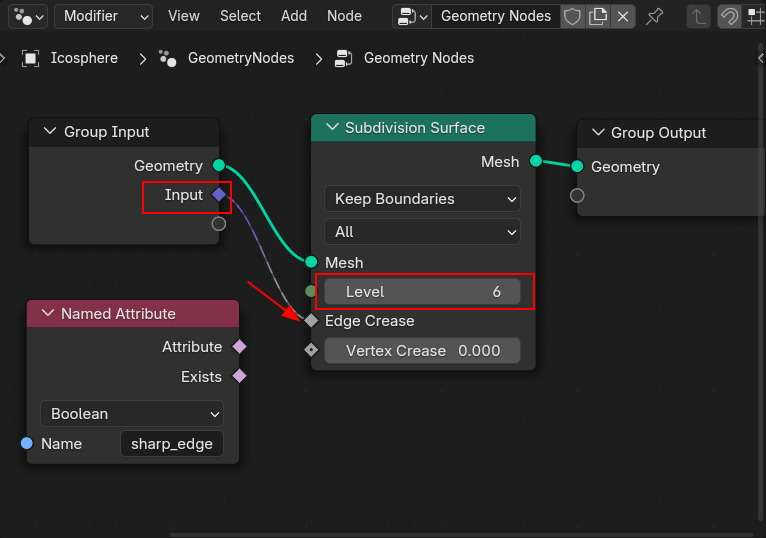Select the Named Attribute node header title

point(118,314)
